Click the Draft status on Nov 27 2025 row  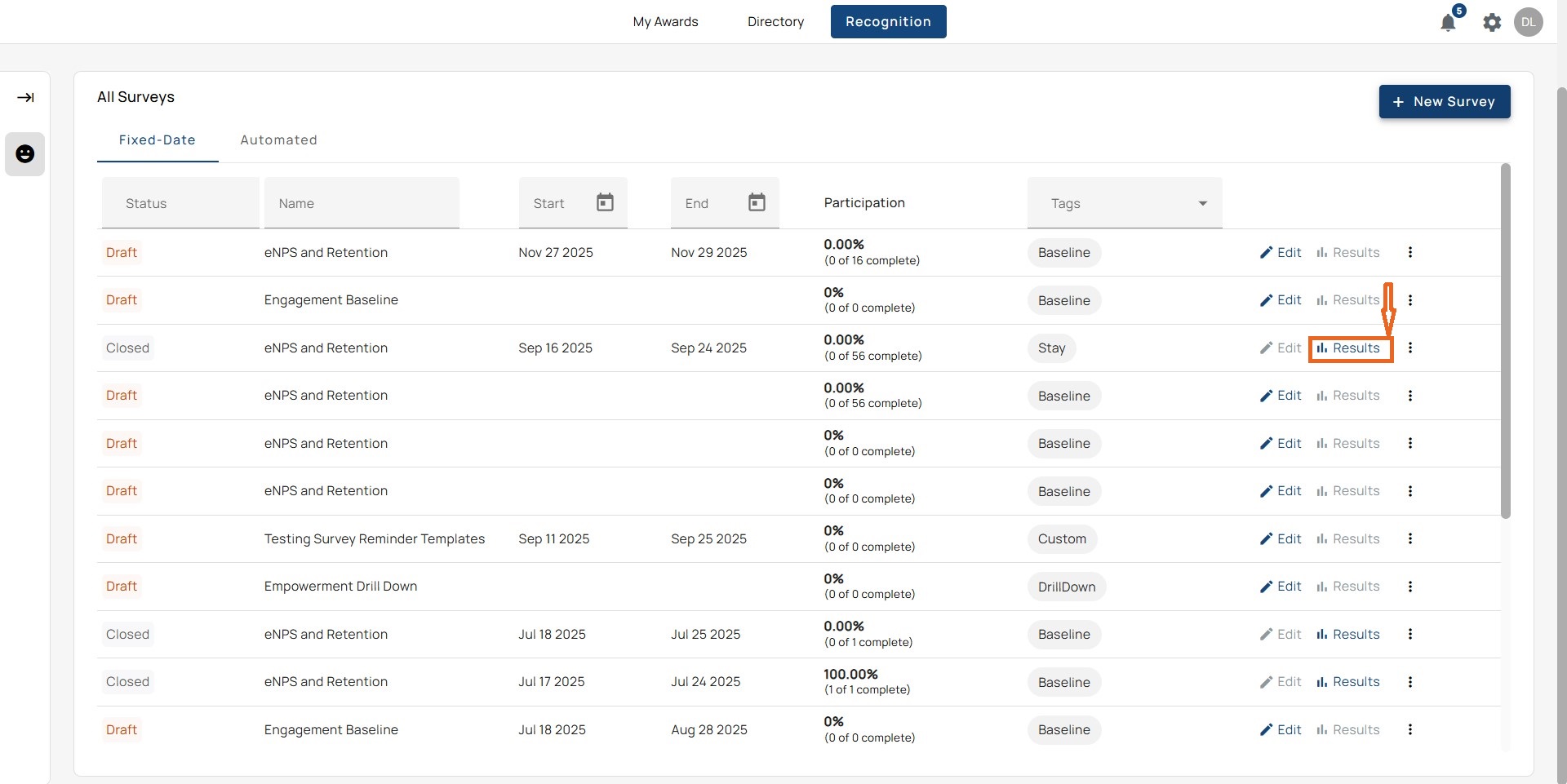[x=122, y=253]
